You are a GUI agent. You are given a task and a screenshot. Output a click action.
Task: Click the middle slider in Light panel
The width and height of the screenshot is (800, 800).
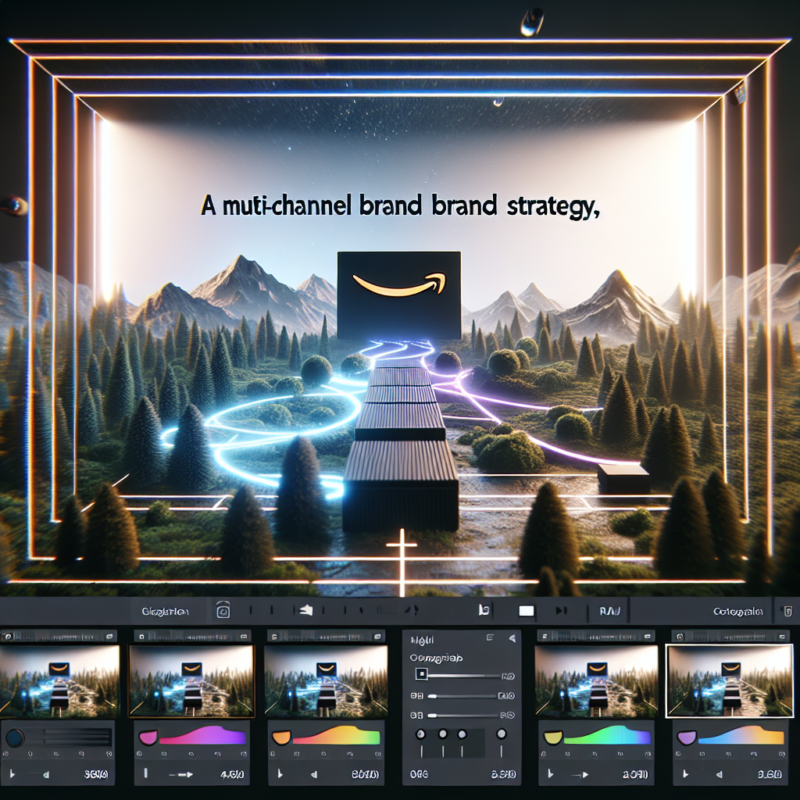pyautogui.click(x=462, y=696)
